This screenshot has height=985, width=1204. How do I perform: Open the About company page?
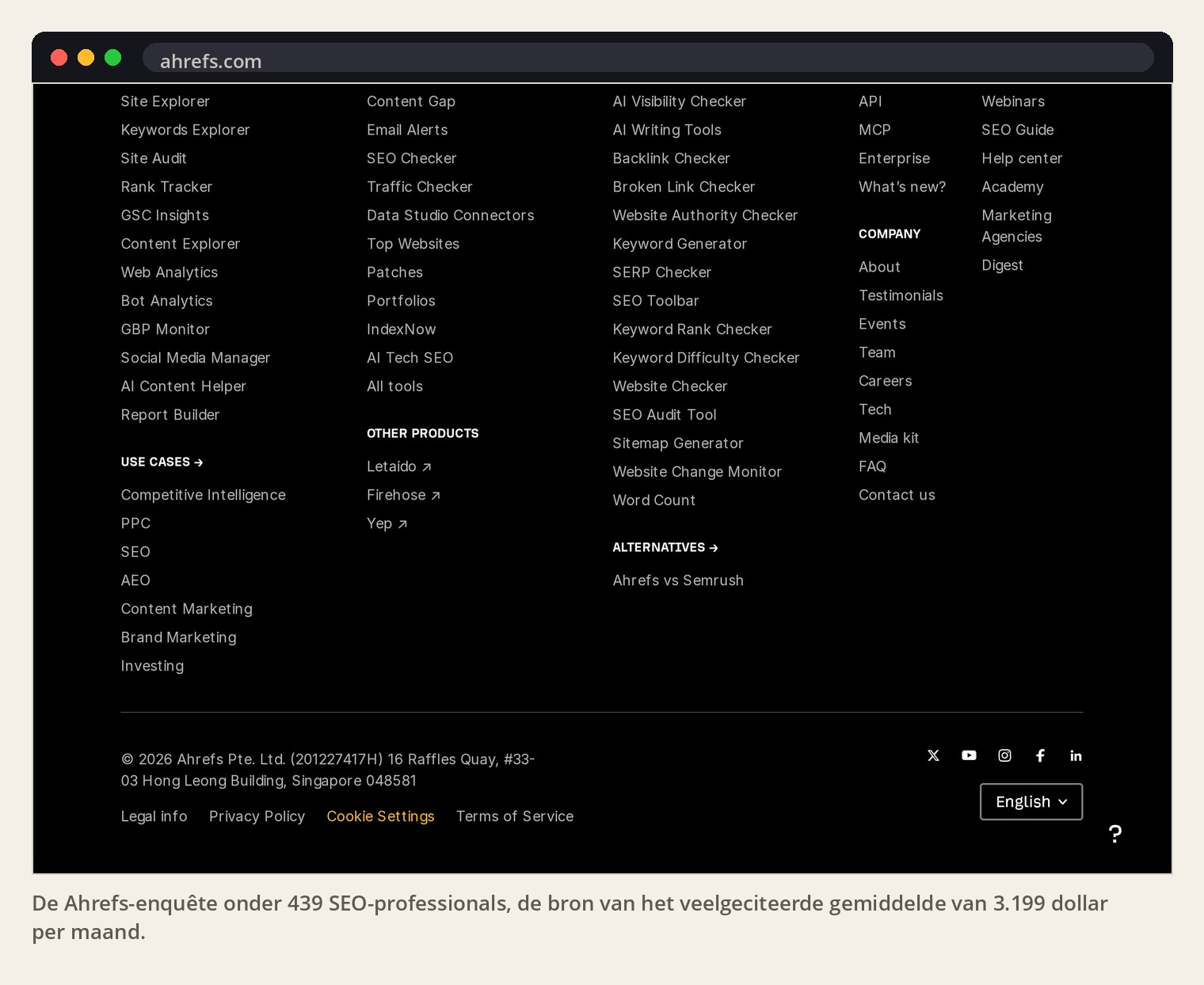880,267
